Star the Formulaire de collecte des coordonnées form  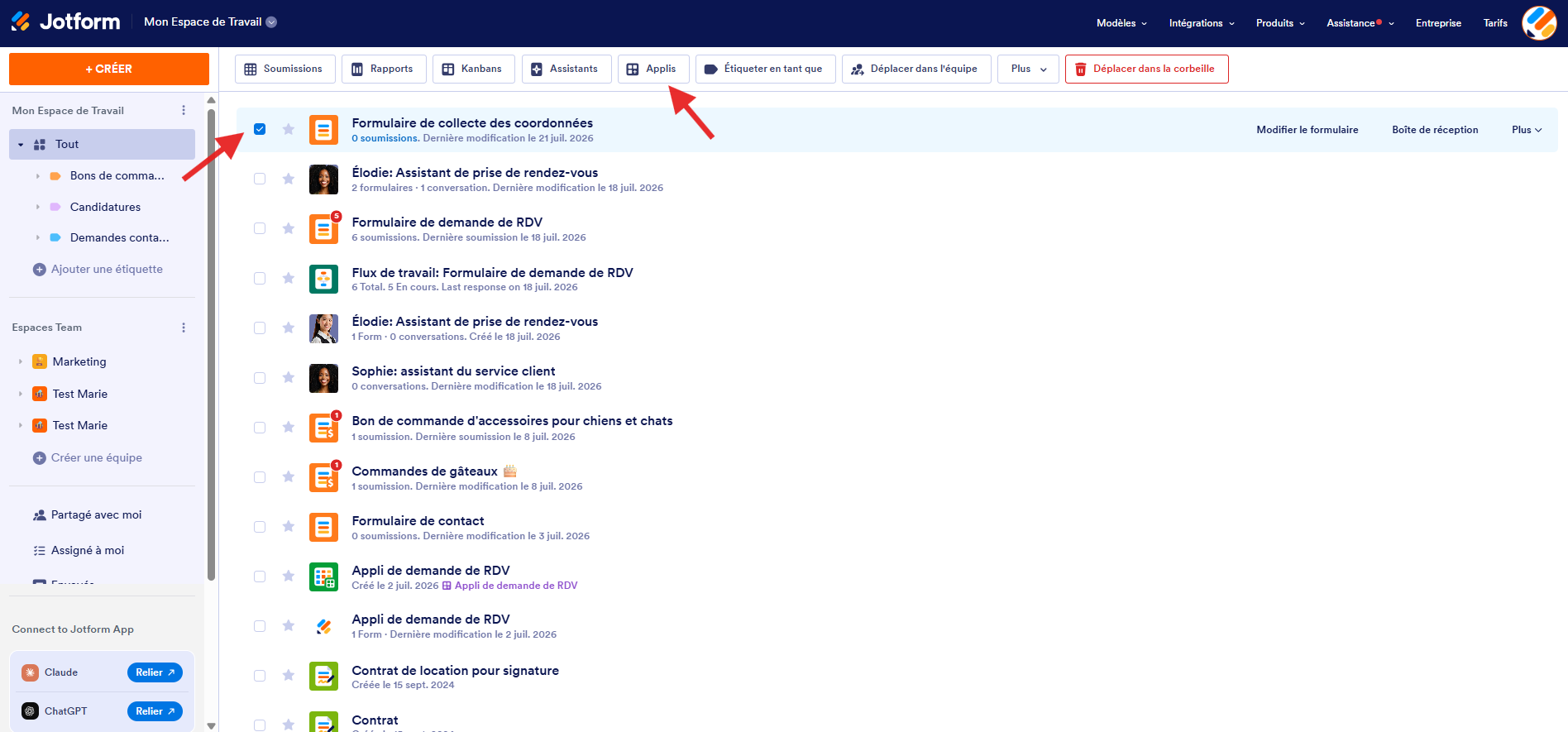[288, 129]
